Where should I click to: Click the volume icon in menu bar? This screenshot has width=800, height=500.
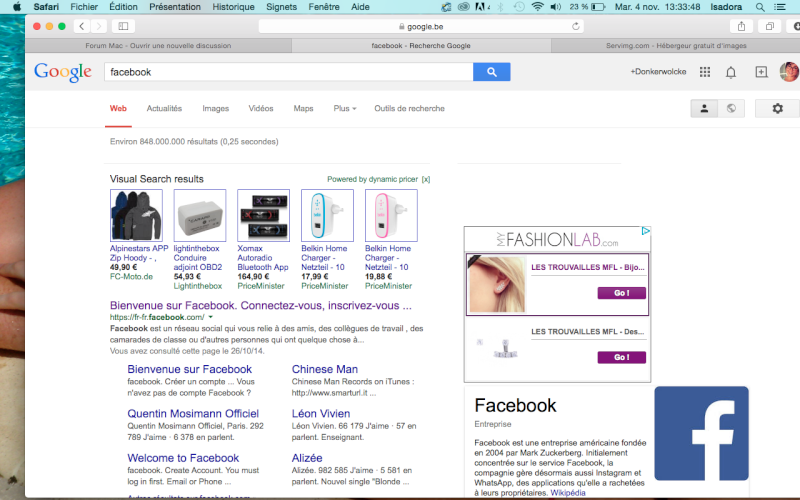pos(556,7)
